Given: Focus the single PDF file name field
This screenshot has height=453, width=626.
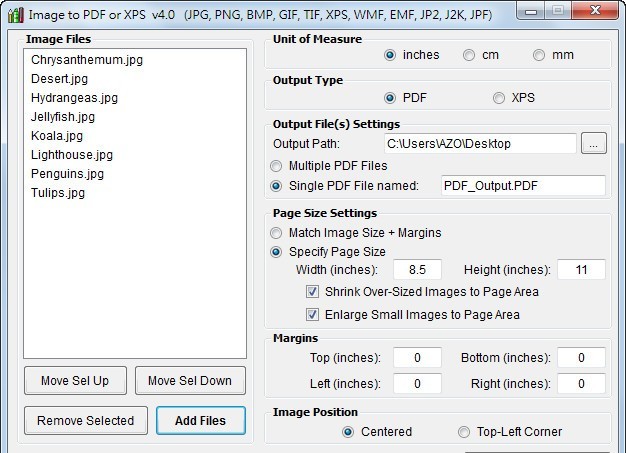Looking at the screenshot, I should click(523, 186).
